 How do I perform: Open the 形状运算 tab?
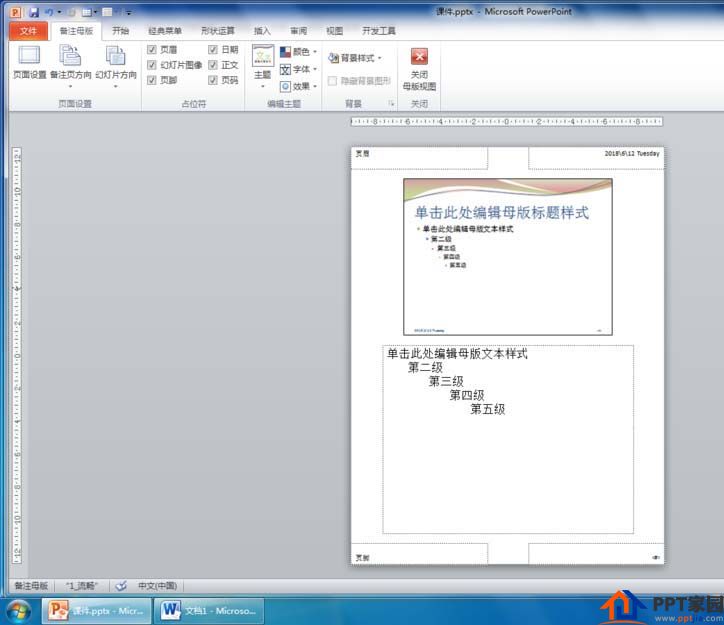218,31
